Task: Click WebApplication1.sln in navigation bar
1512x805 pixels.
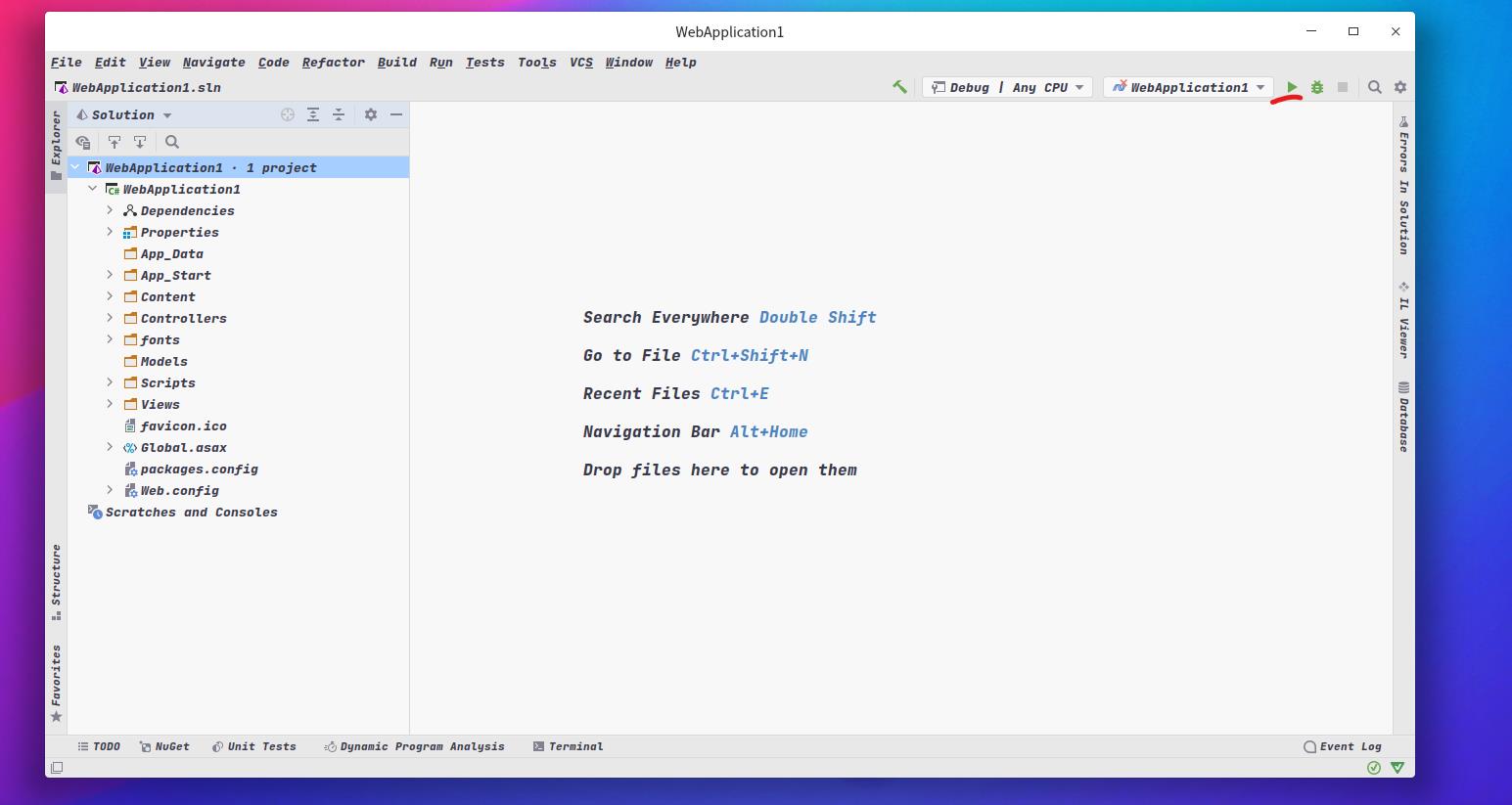Action: (x=138, y=87)
